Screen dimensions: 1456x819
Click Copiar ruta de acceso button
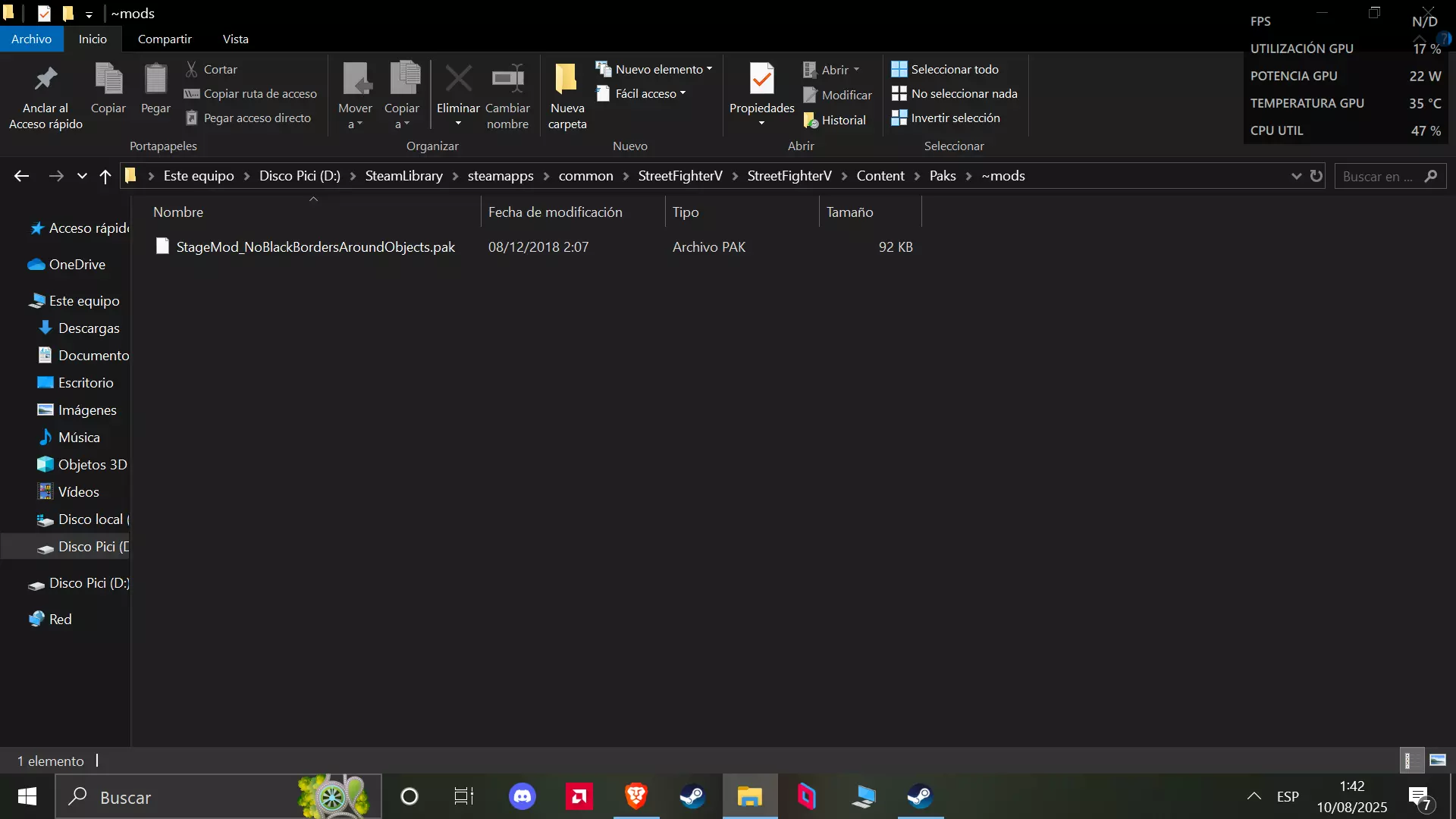click(251, 93)
